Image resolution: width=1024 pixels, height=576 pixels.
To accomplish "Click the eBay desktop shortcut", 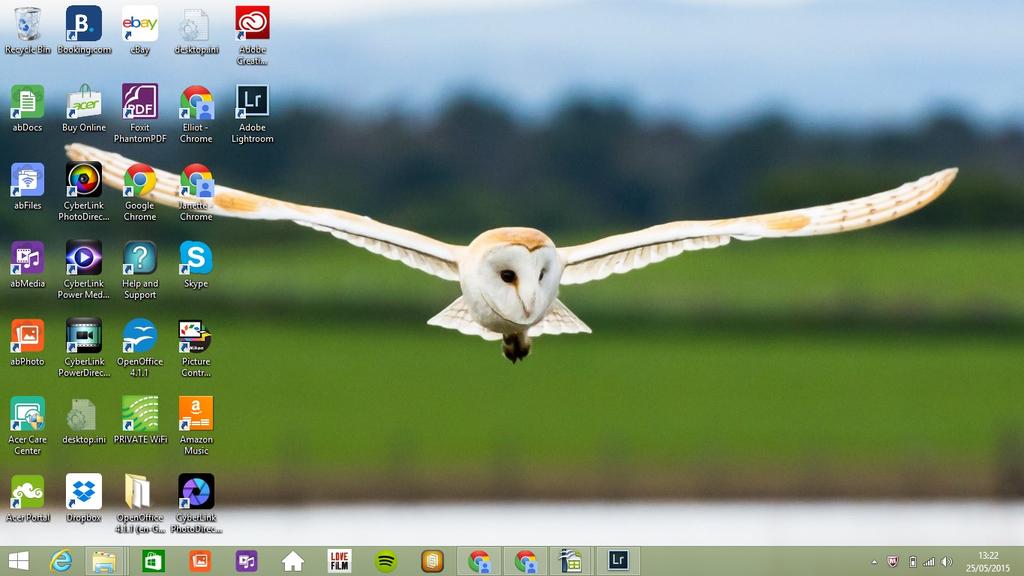I will pos(140,24).
